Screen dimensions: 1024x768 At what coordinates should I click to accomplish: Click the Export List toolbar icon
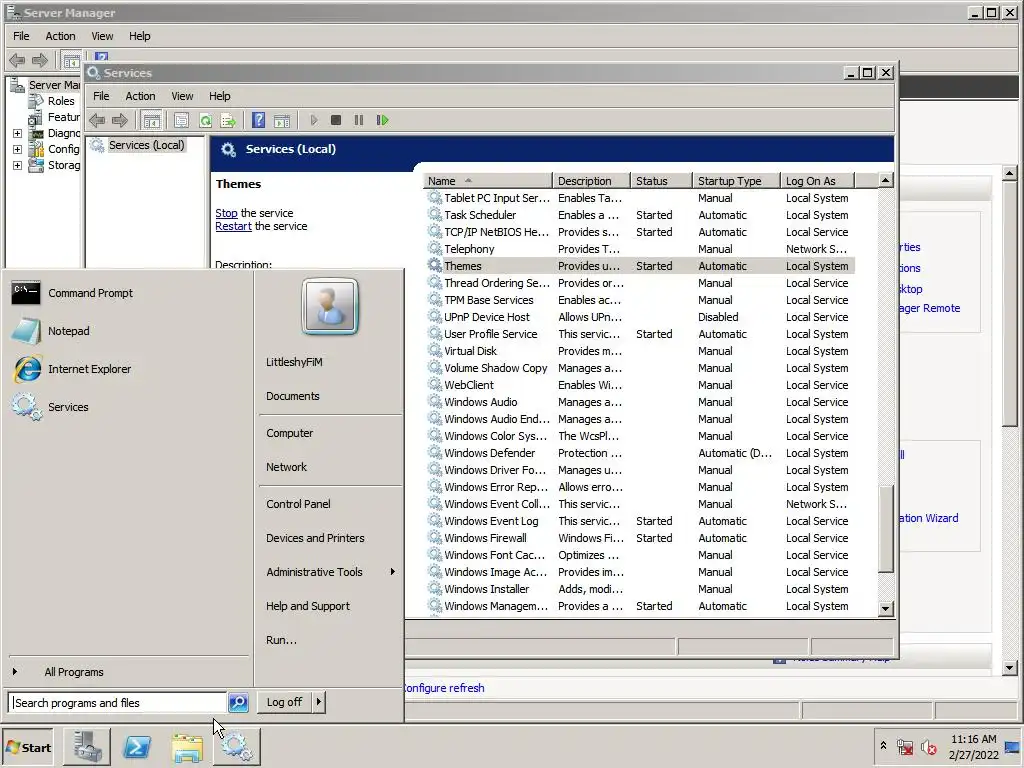tap(228, 120)
